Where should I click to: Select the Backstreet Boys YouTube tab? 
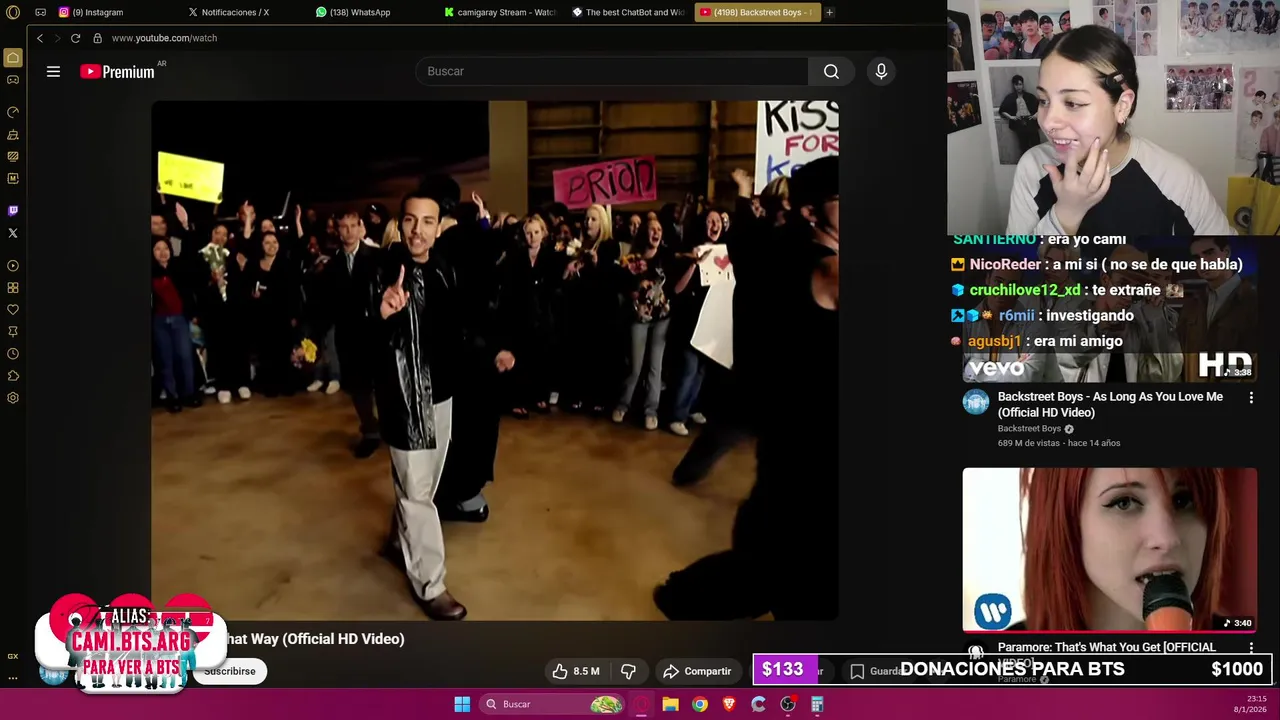tap(757, 12)
